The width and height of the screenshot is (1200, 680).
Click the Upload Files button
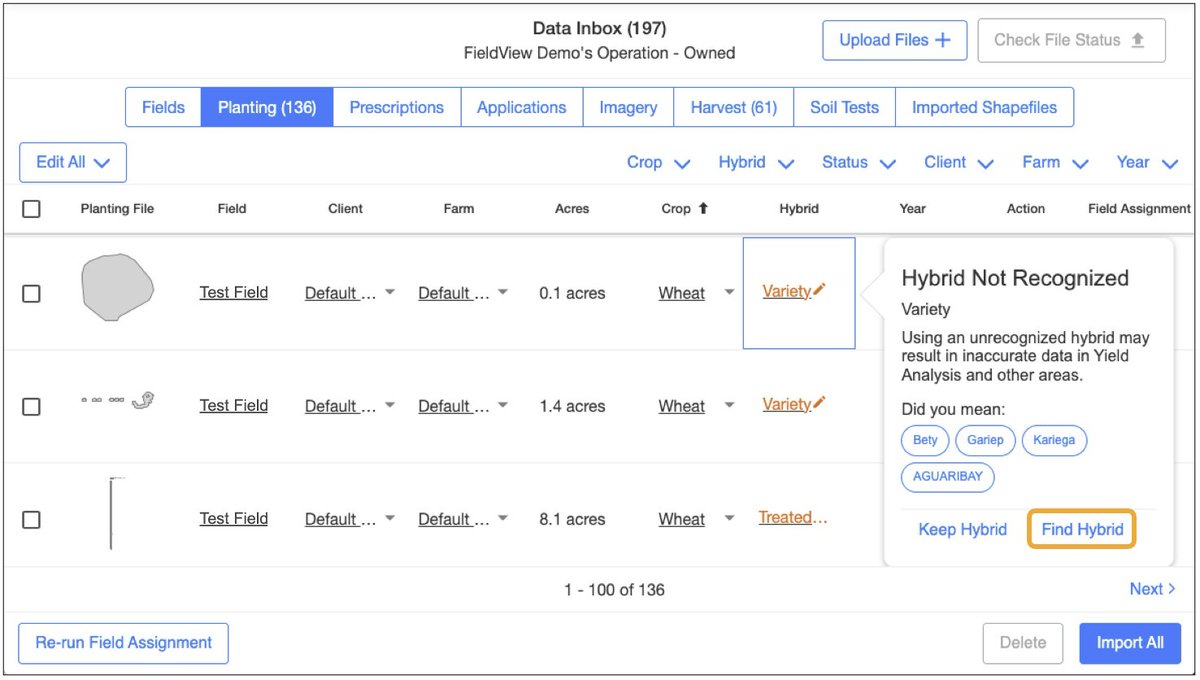(x=895, y=40)
